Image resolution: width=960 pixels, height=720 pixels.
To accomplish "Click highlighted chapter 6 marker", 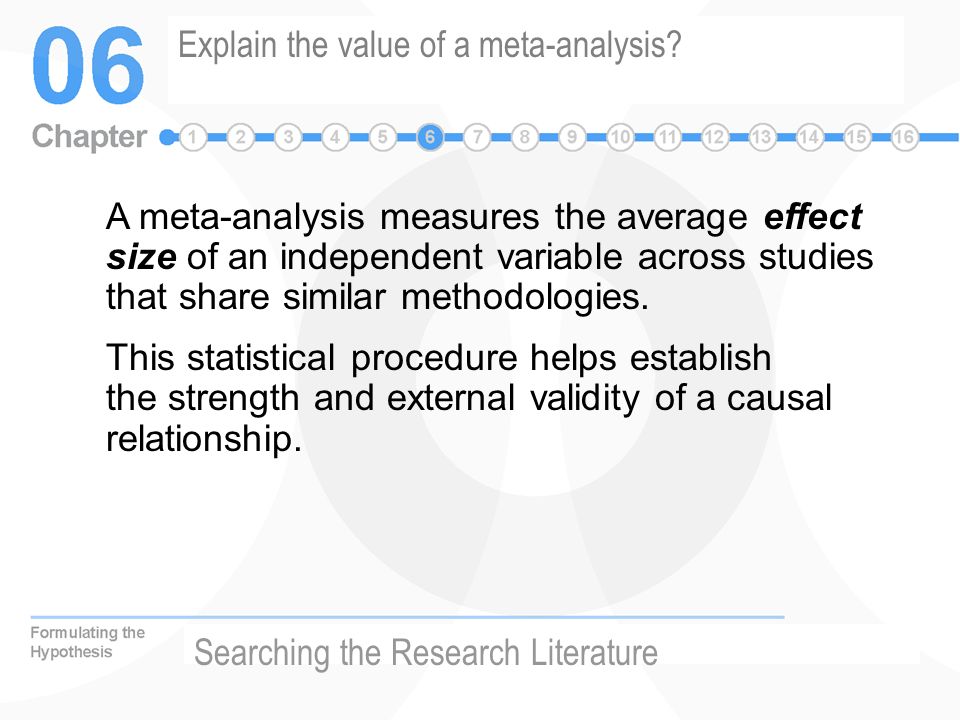I will point(430,137).
